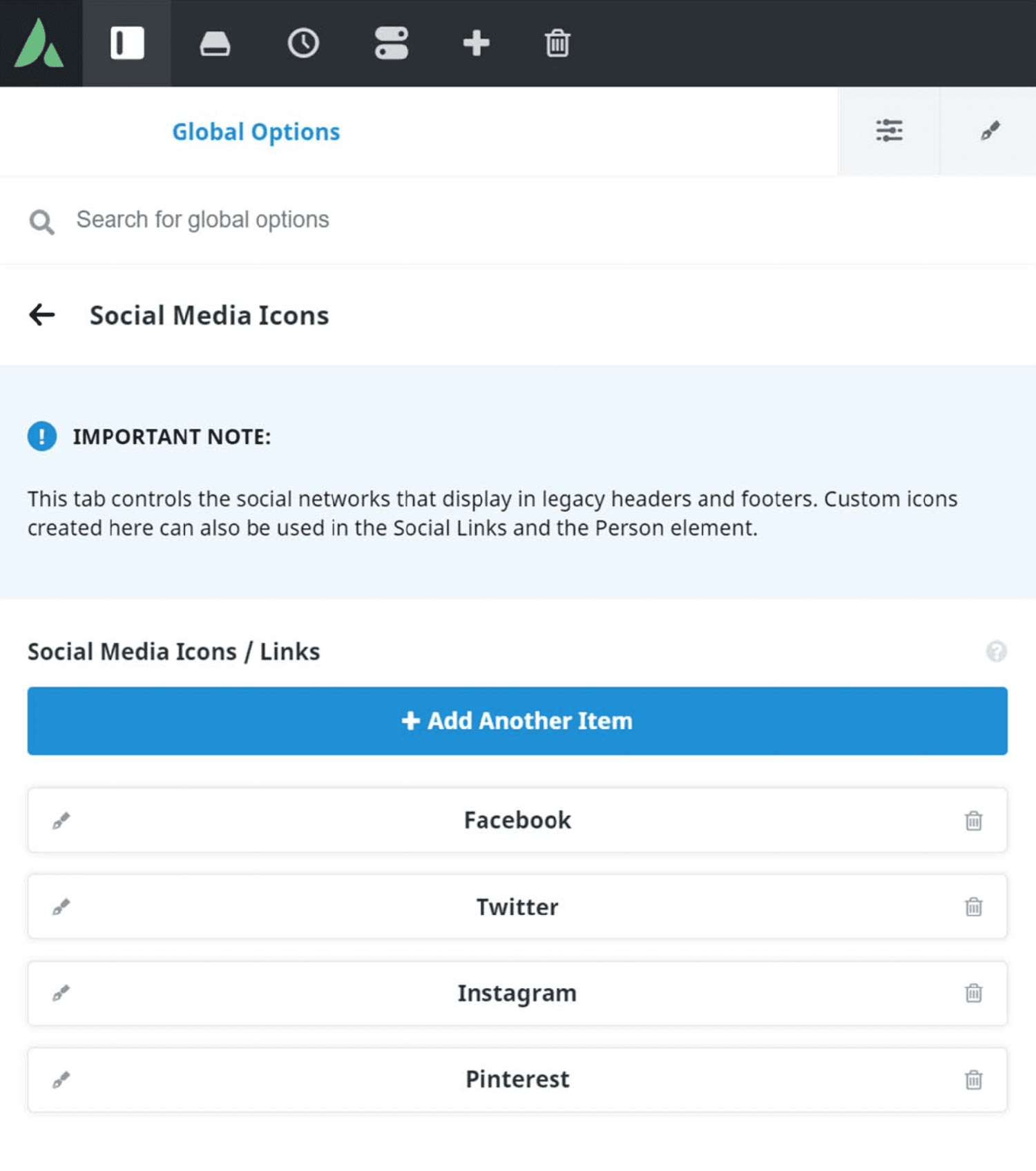Go back using the left arrow

[42, 315]
